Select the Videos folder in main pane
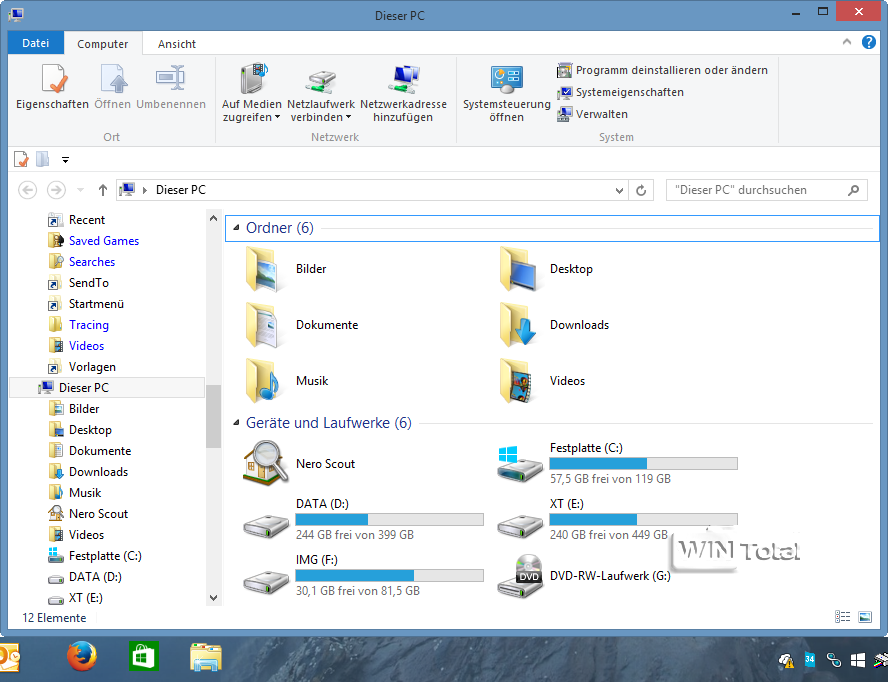888x682 pixels. 541,381
